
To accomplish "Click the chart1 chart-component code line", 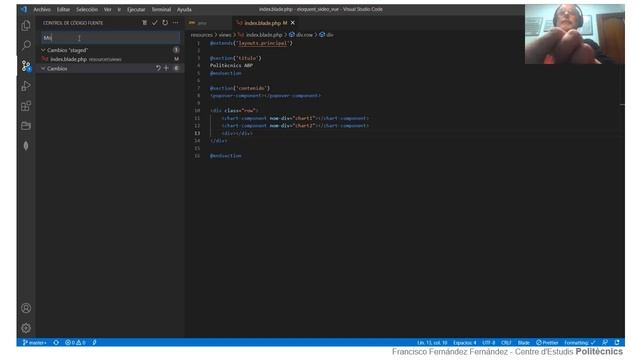I will click(x=295, y=118).
